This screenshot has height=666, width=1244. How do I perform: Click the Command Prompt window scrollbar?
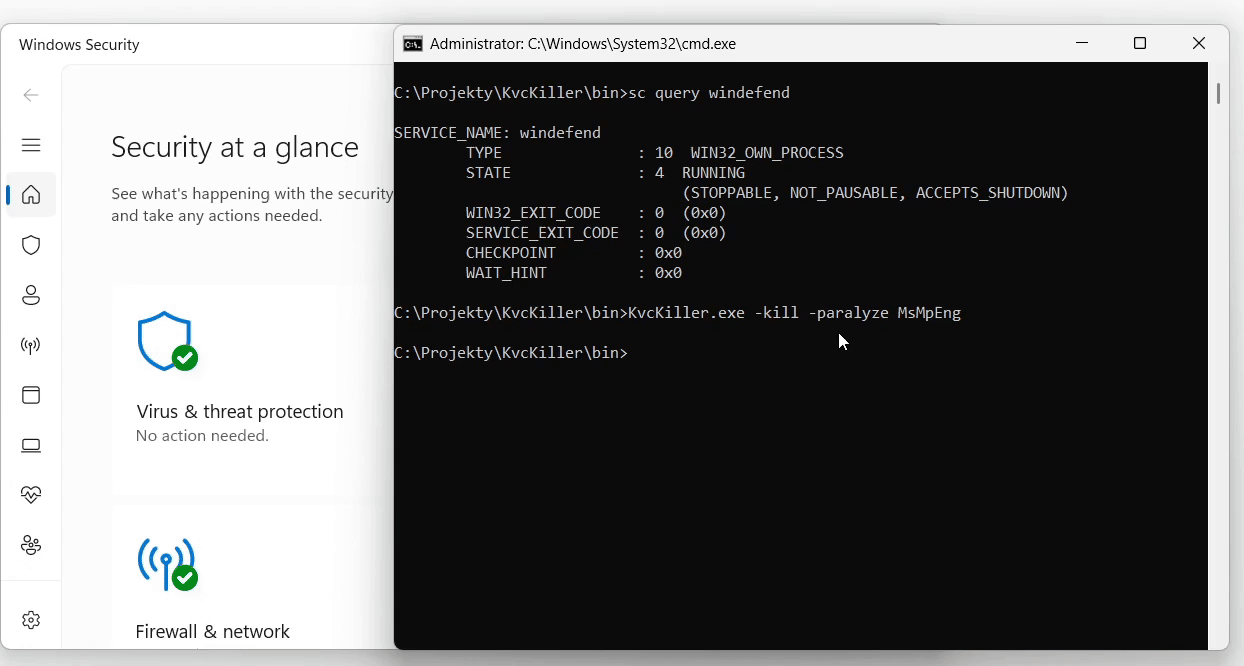coord(1218,92)
